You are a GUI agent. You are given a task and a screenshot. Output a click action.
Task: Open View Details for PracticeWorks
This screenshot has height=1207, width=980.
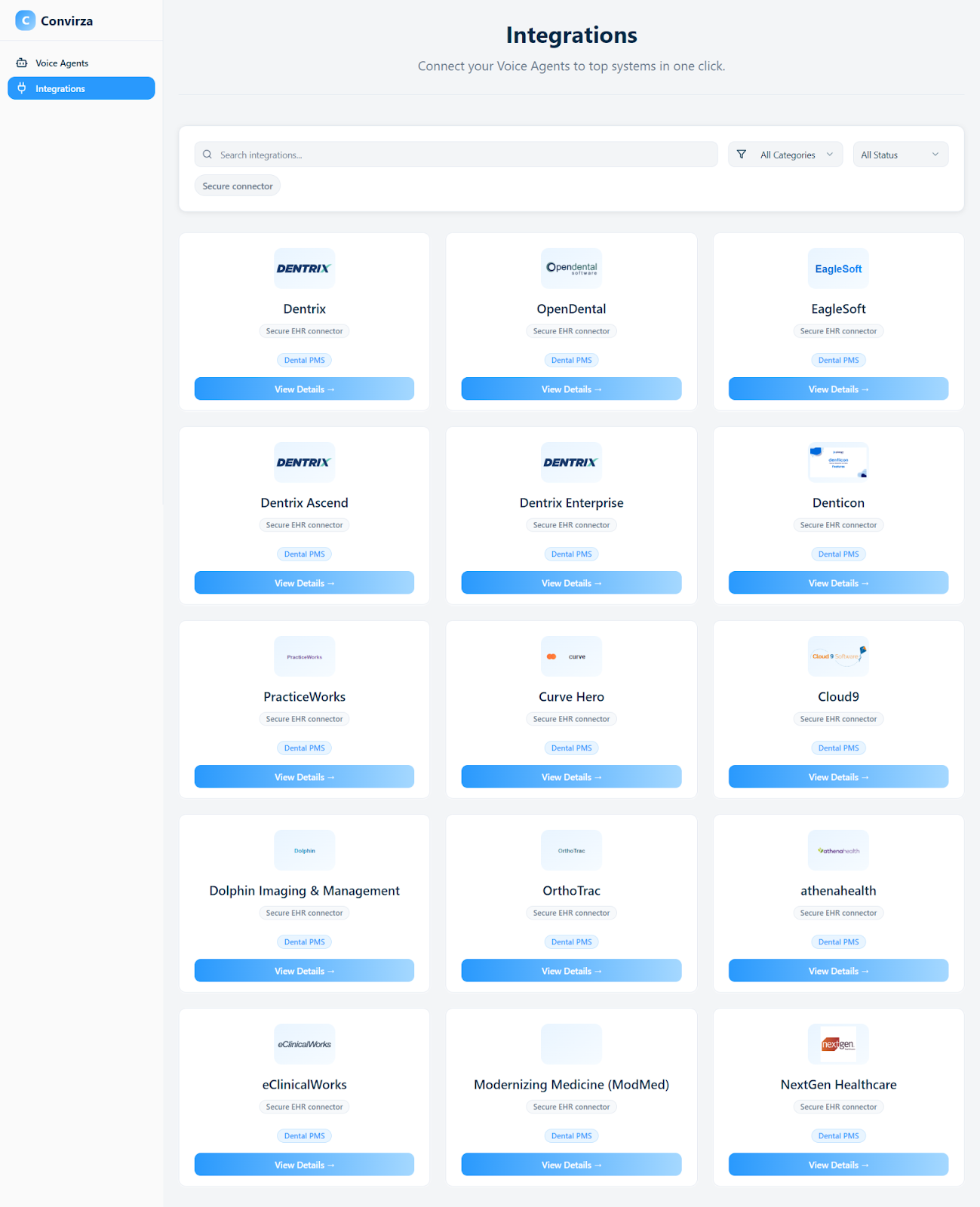(304, 777)
